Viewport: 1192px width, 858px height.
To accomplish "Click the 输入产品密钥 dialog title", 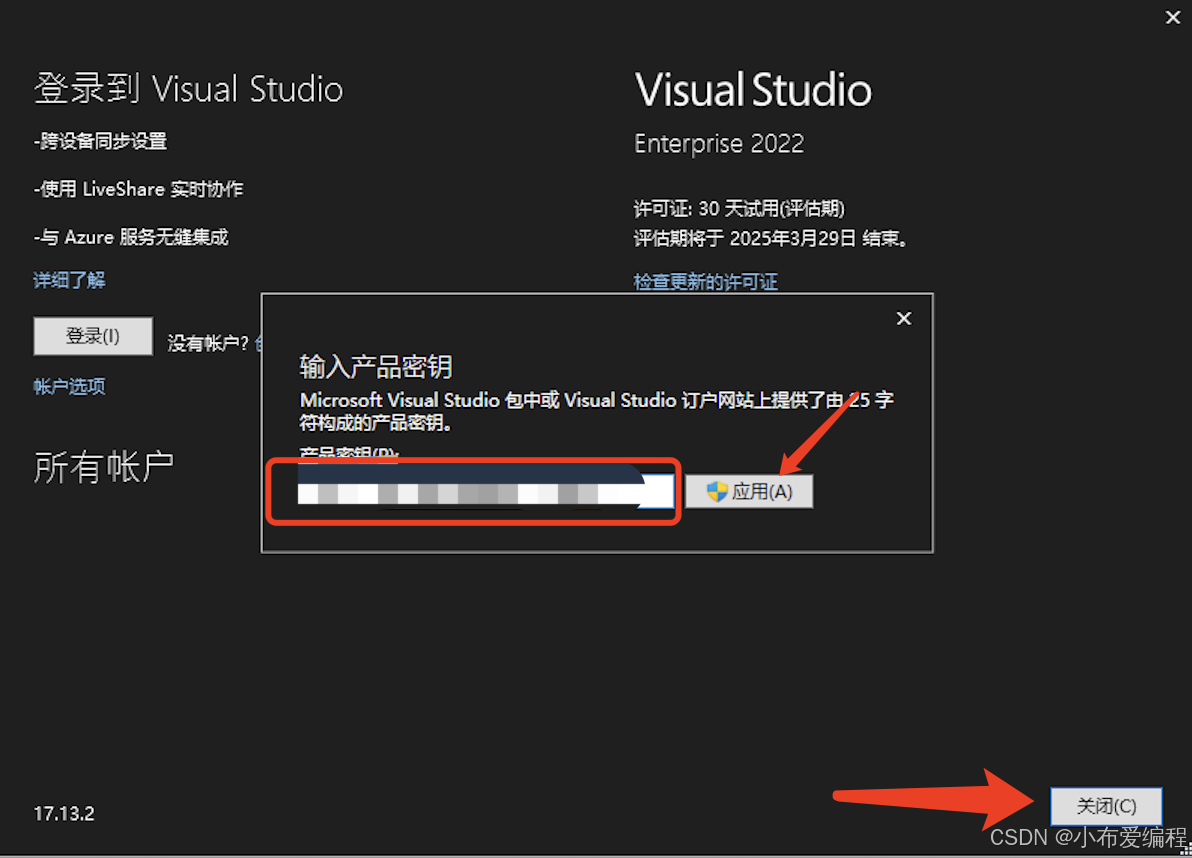I will click(376, 366).
